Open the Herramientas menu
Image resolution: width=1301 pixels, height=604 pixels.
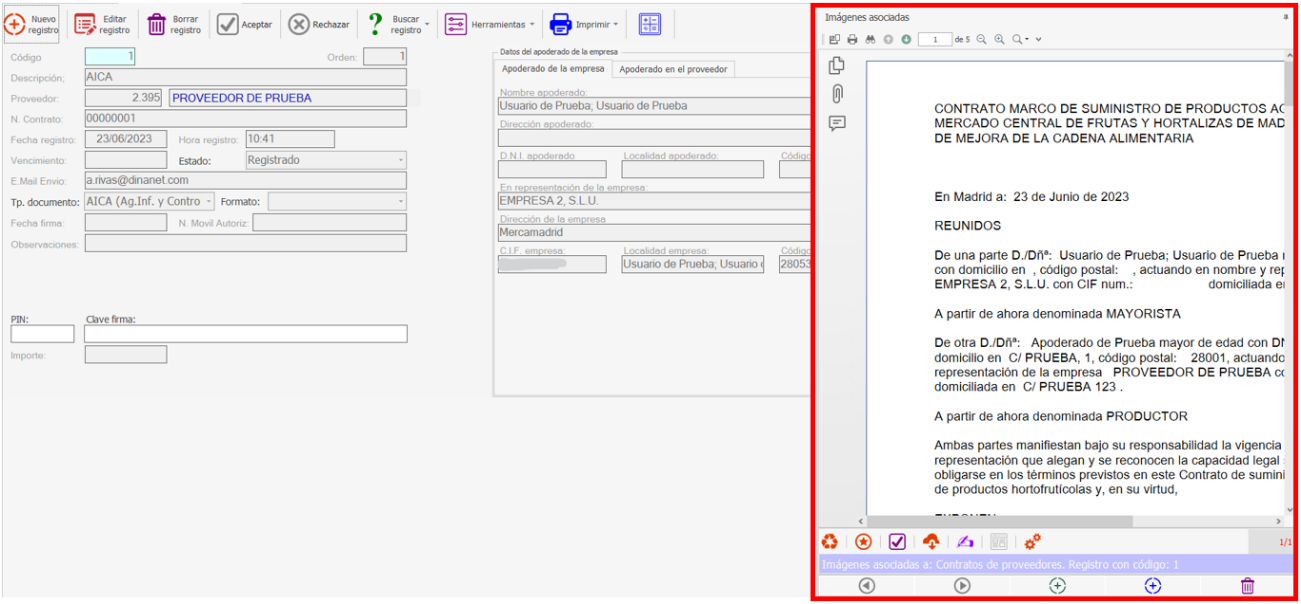pos(490,24)
